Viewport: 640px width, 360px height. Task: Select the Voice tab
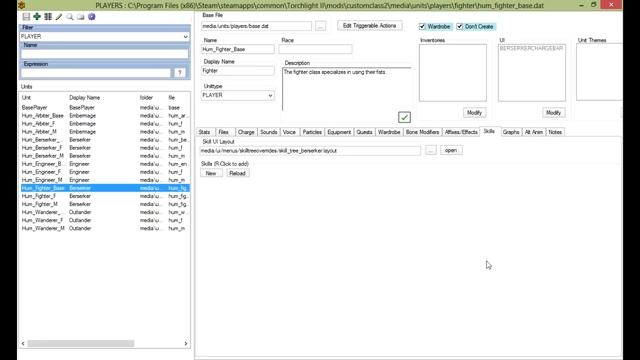[289, 132]
